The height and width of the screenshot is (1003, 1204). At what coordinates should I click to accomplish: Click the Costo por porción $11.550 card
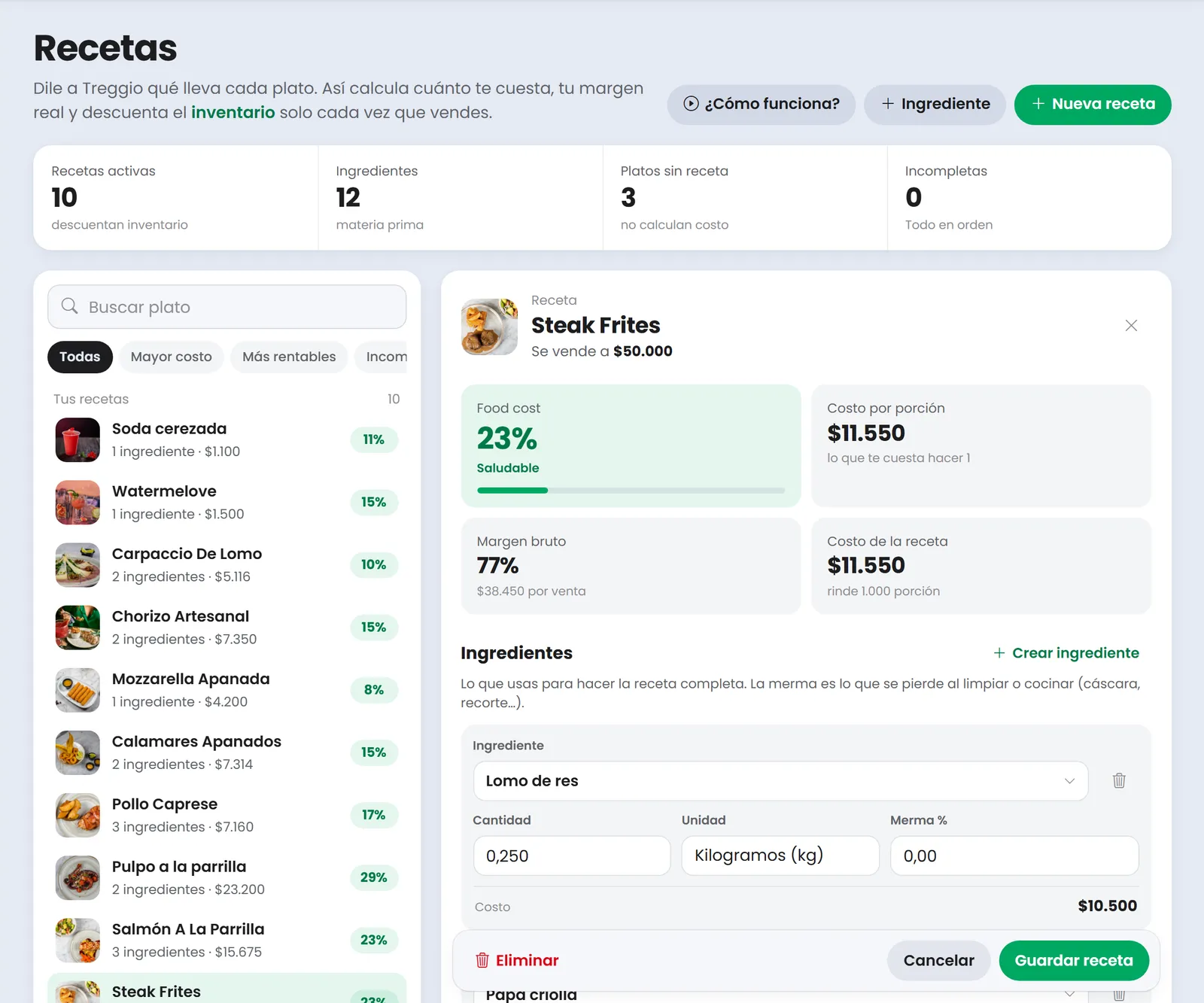[x=981, y=445]
